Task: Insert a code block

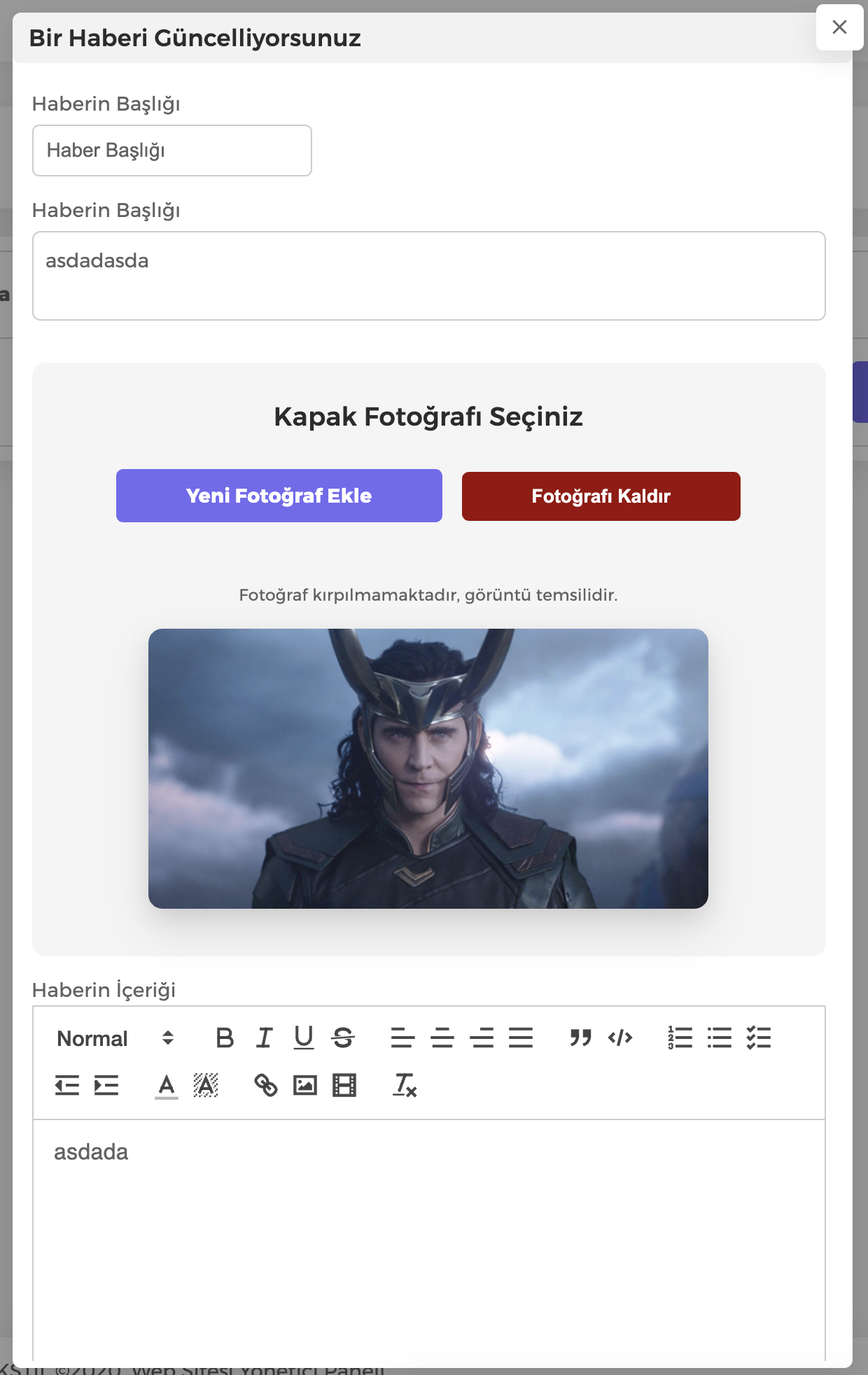Action: coord(620,1038)
